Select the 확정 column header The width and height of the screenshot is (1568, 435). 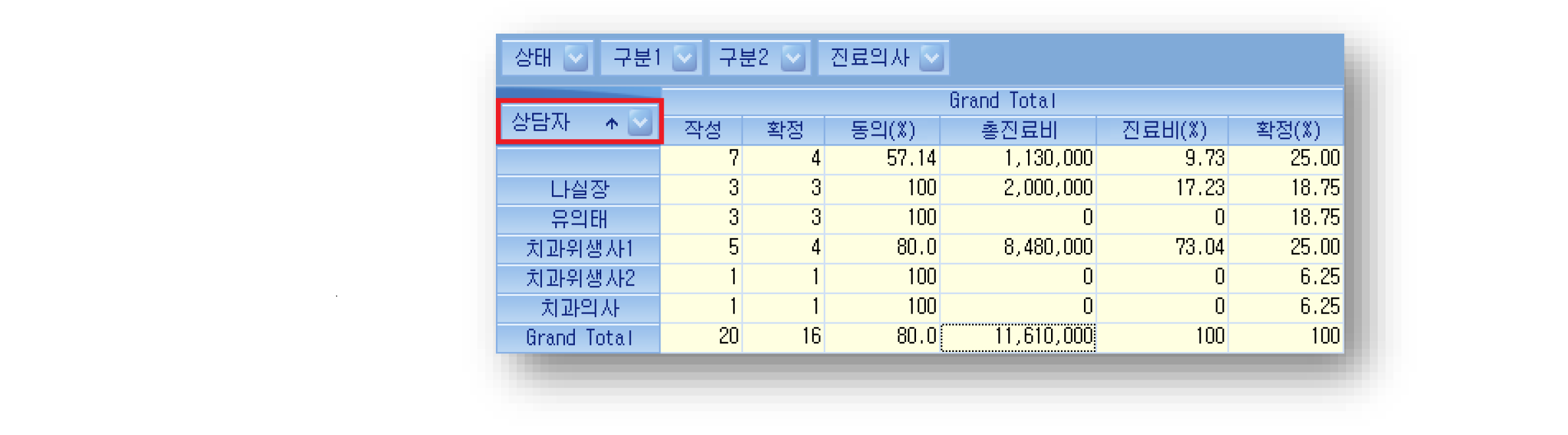pyautogui.click(x=784, y=130)
